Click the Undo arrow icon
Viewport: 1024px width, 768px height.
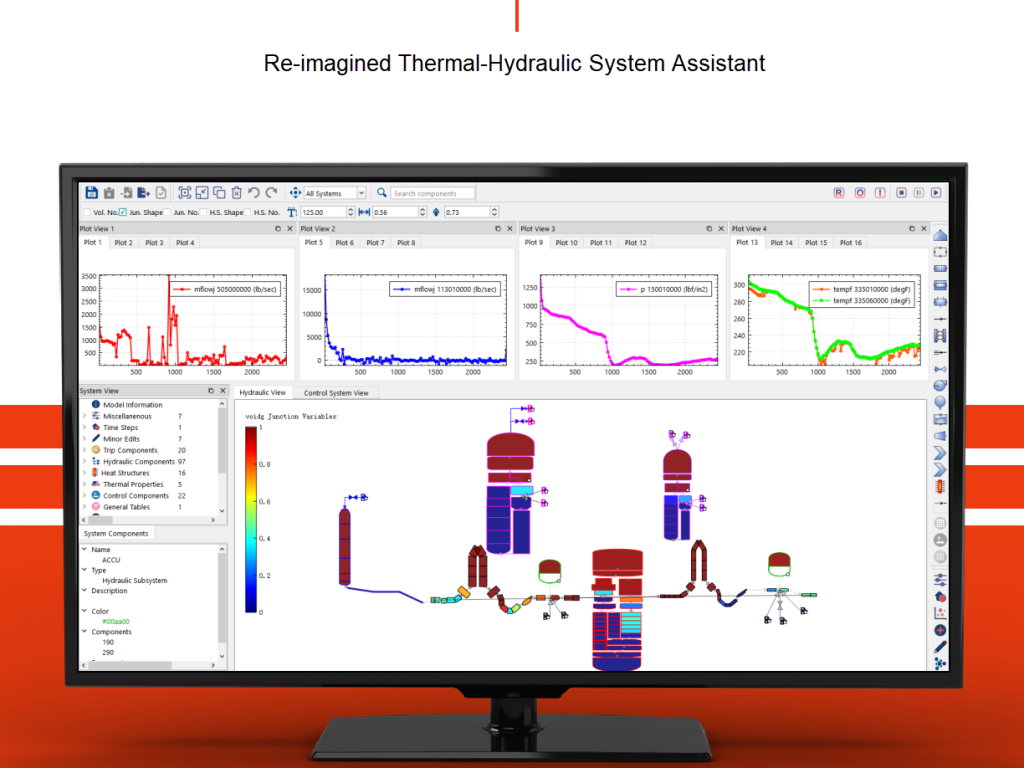tap(254, 193)
